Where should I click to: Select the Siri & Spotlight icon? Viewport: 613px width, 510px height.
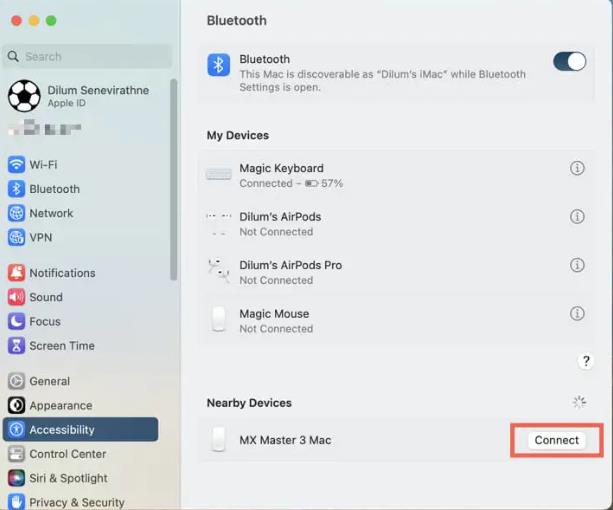tap(16, 478)
